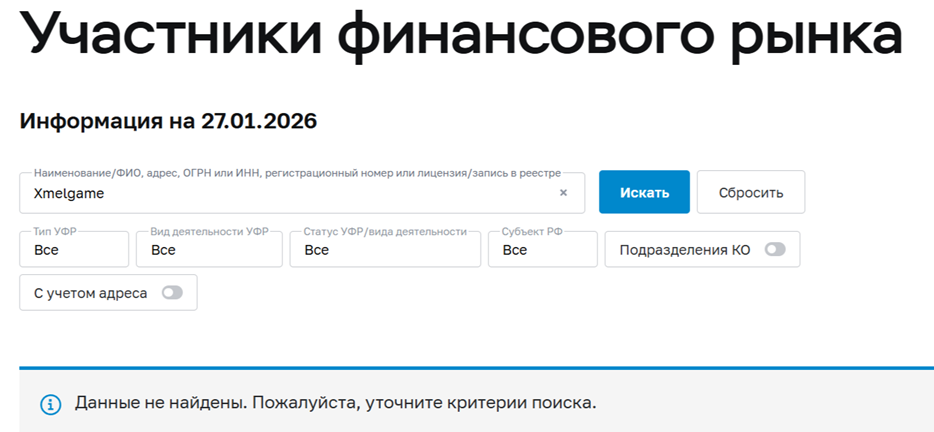Click the Вид деятельности УФР field caption

(x=209, y=231)
